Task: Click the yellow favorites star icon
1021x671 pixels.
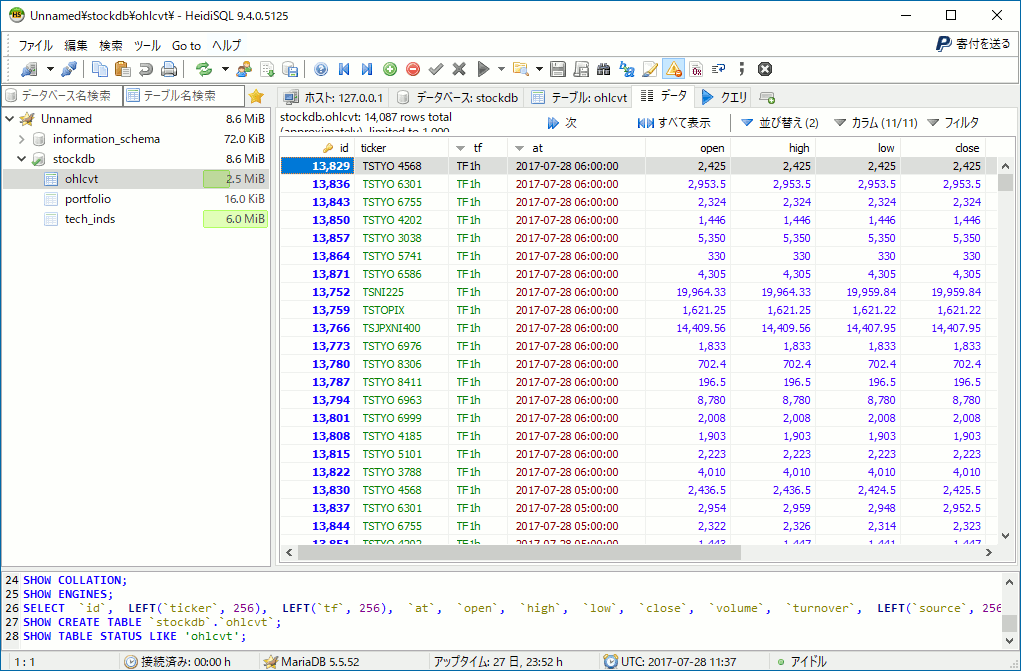Action: [x=257, y=96]
